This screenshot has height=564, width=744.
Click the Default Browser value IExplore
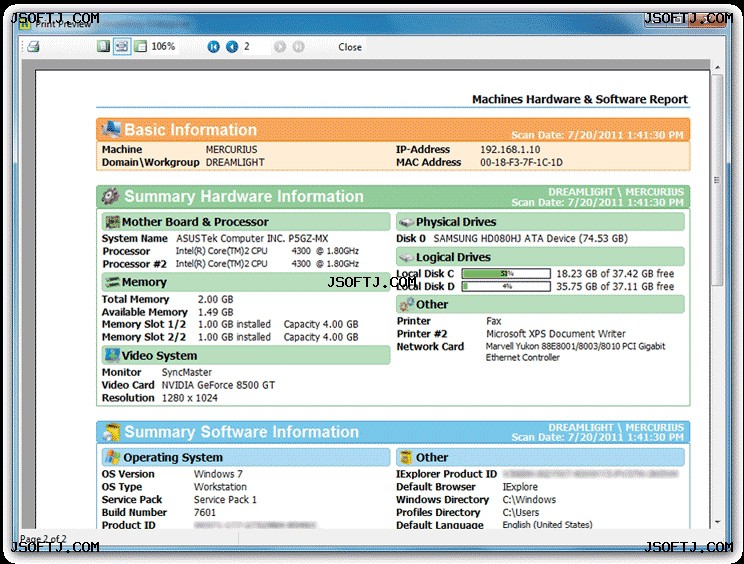(x=520, y=487)
